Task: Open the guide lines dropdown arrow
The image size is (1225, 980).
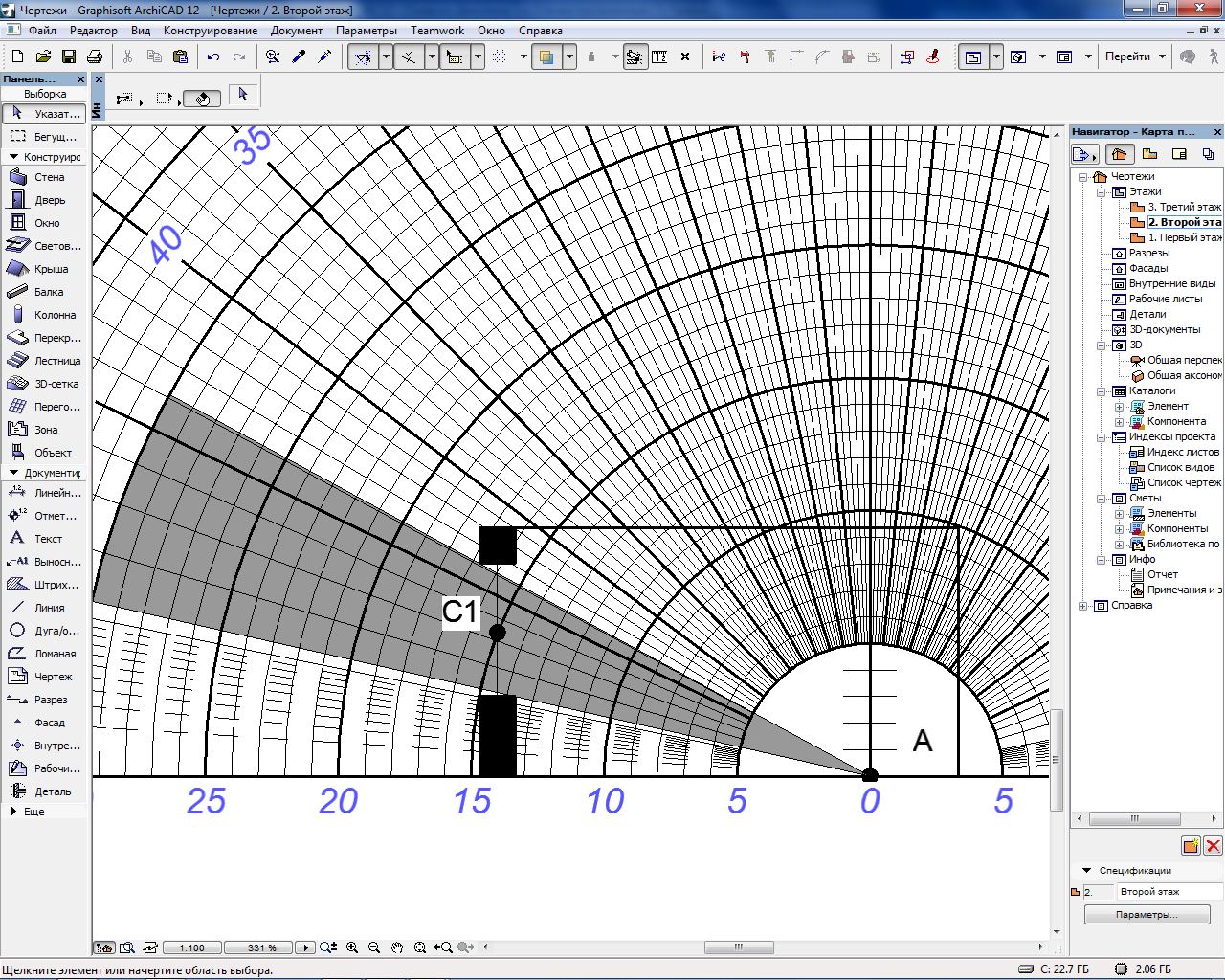Action: click(x=386, y=56)
